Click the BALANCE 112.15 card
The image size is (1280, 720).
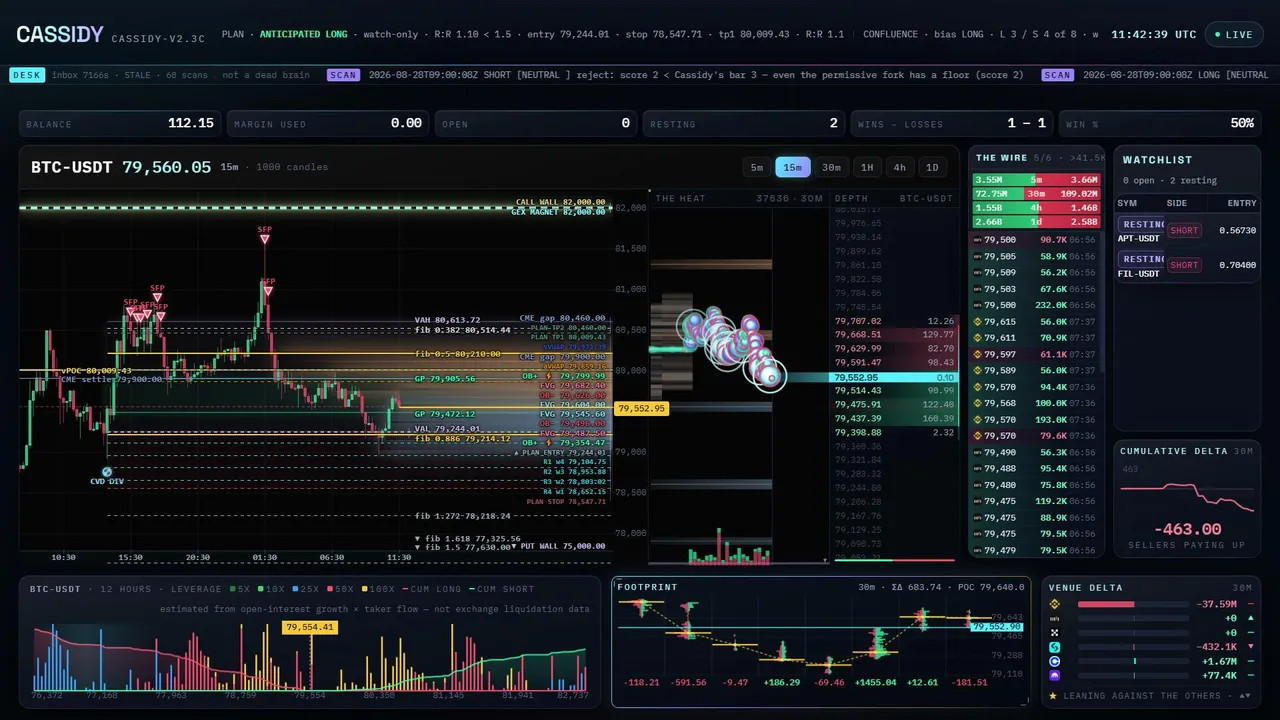pyautogui.click(x=120, y=124)
